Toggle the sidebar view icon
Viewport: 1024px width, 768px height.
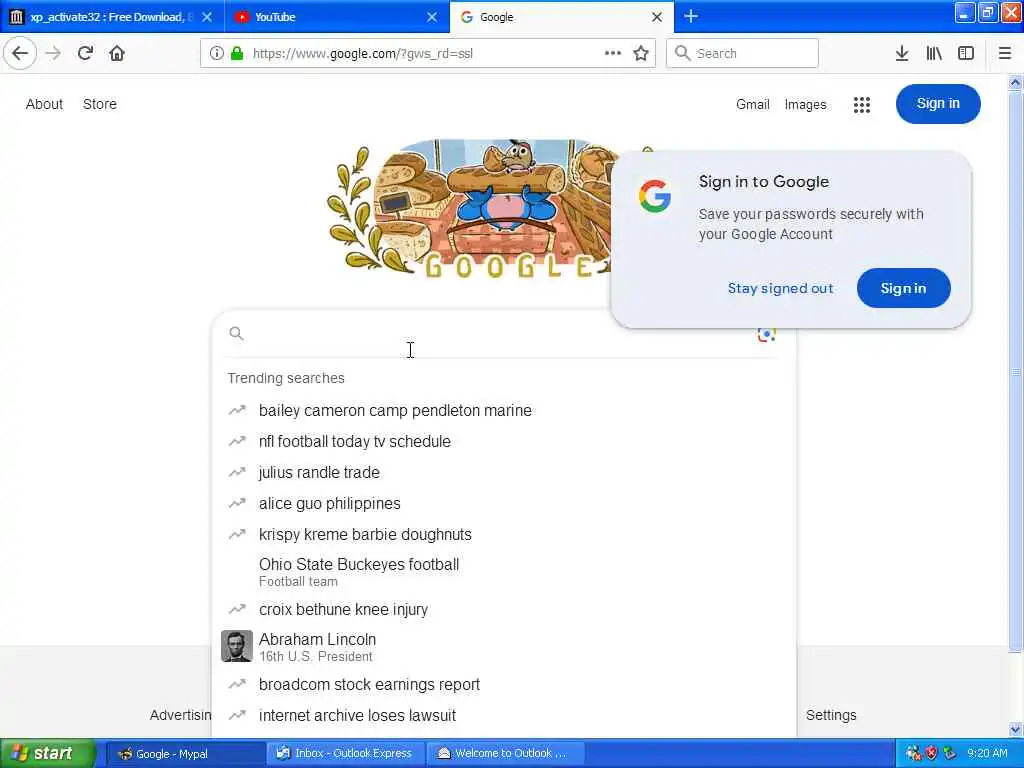[965, 53]
